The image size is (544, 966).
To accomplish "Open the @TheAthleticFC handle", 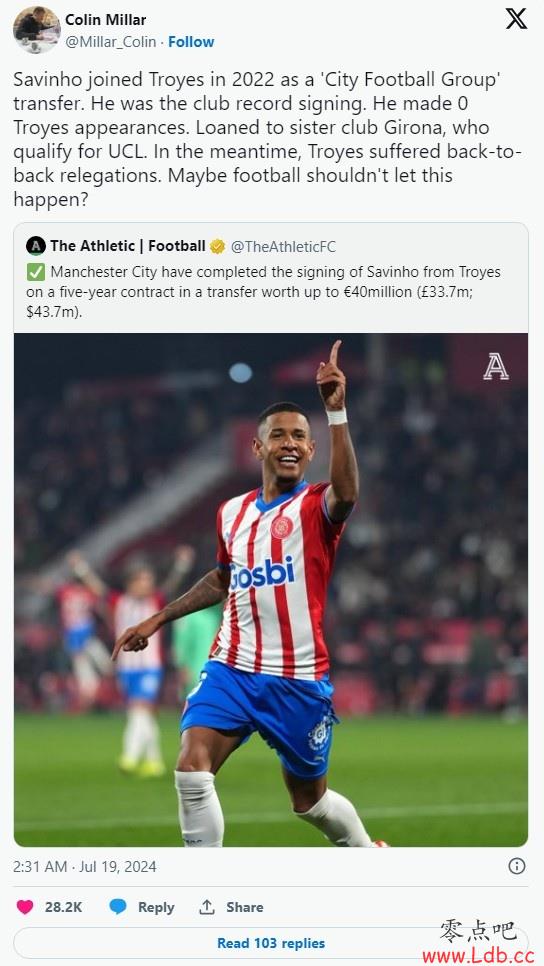I will [x=283, y=246].
